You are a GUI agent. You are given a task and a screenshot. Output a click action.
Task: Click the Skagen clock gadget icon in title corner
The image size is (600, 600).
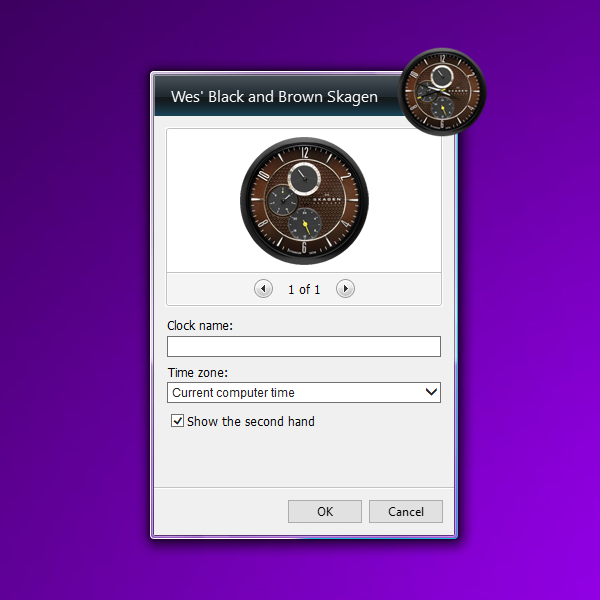coord(442,91)
